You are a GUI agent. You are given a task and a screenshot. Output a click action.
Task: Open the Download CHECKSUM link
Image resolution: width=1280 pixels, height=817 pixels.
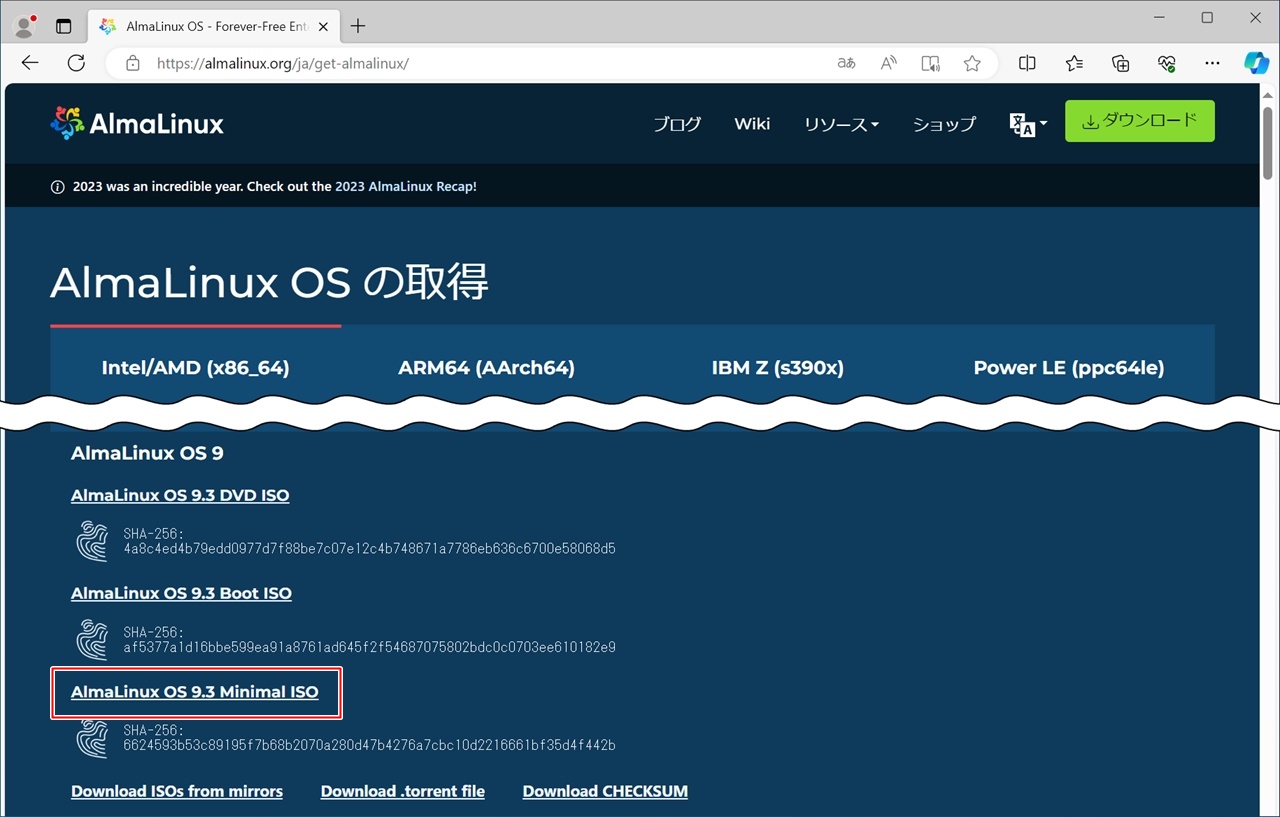pyautogui.click(x=605, y=791)
